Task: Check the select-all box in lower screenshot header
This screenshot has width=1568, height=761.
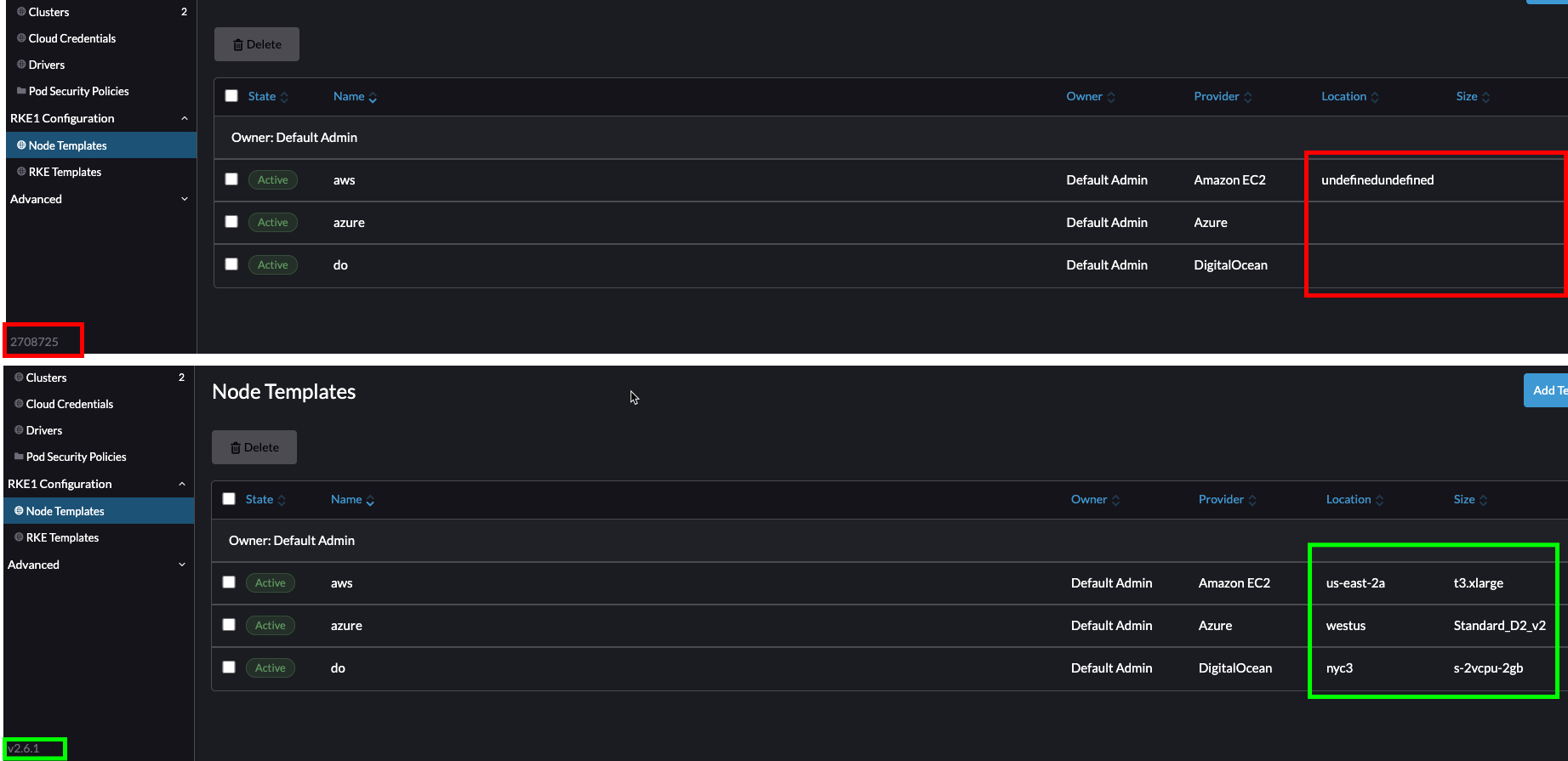Action: 229,499
